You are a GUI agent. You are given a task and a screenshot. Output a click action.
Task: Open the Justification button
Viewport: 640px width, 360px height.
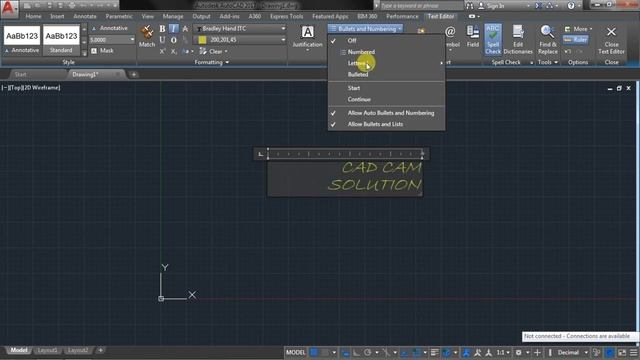click(x=307, y=38)
